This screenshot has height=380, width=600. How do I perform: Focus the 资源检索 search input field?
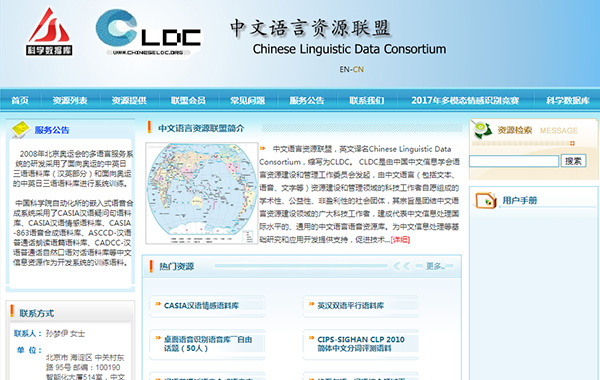coord(514,161)
